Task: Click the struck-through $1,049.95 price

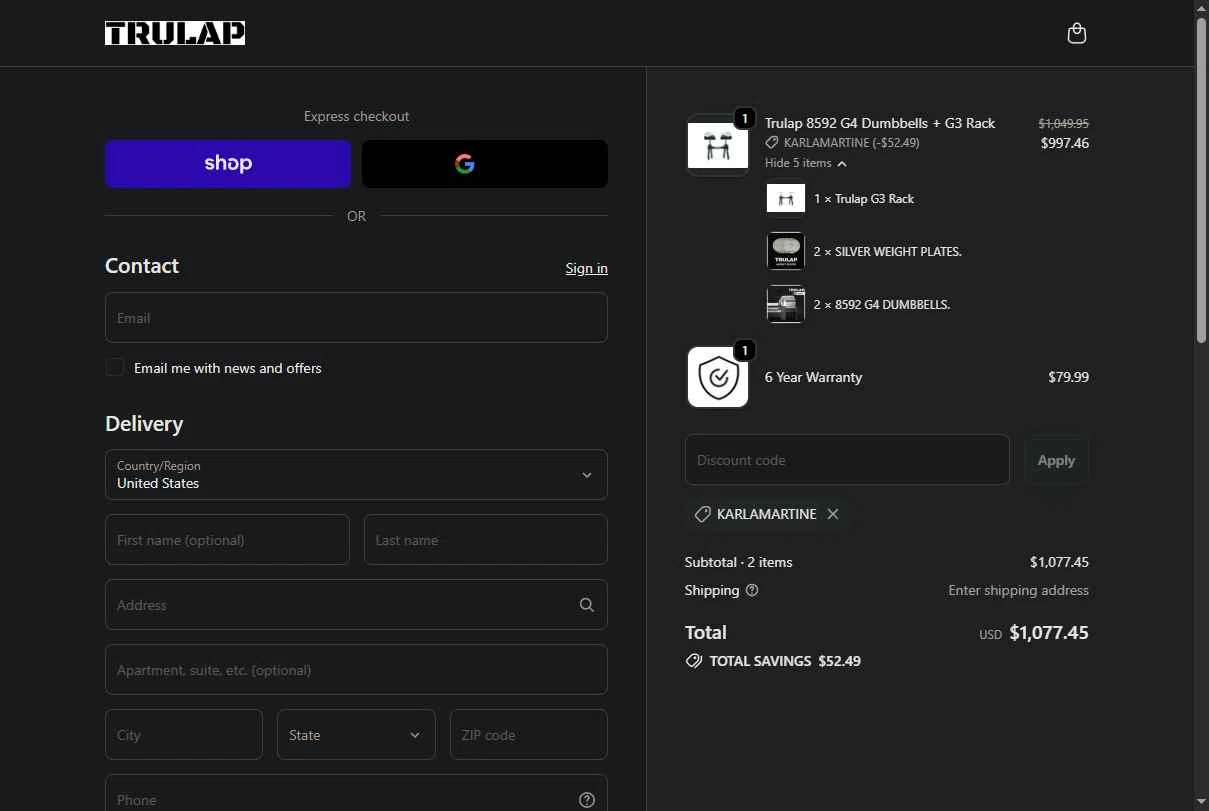Action: pyautogui.click(x=1063, y=123)
